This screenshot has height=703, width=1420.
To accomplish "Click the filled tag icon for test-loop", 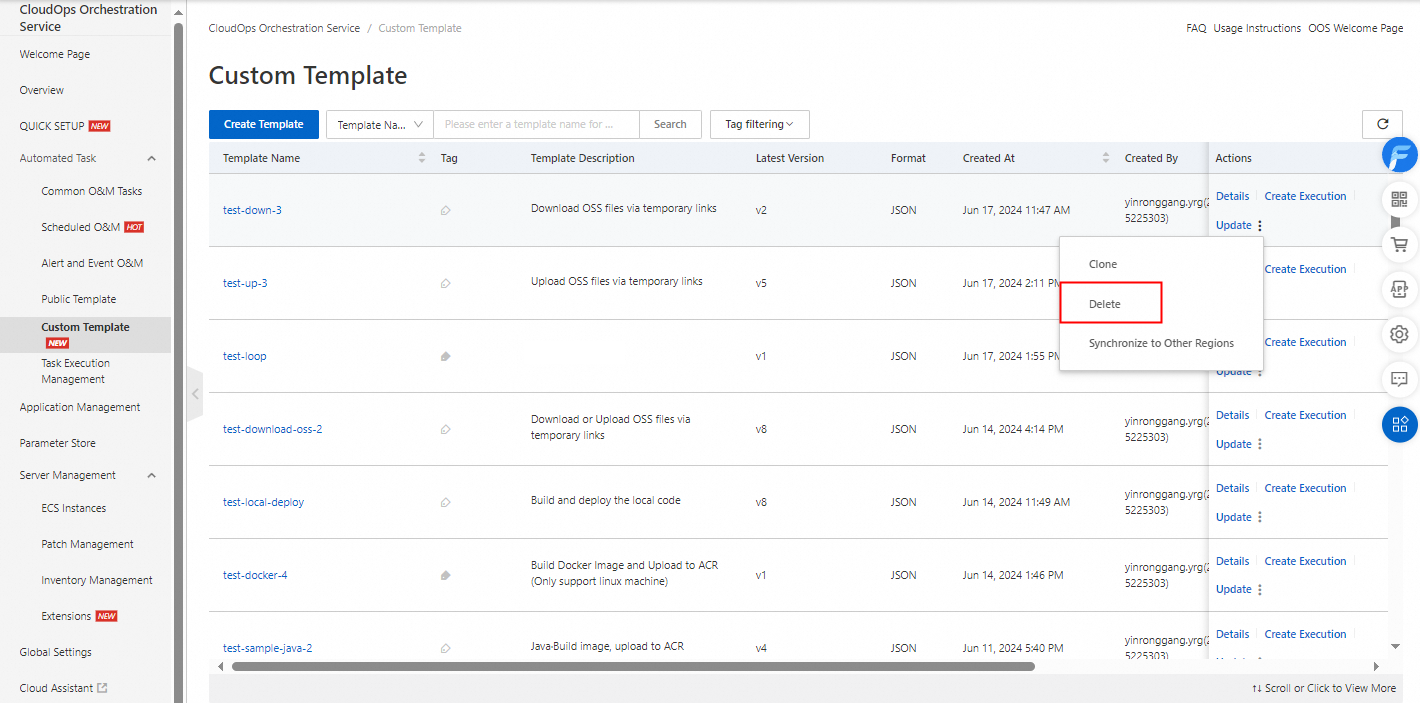I will pos(445,356).
